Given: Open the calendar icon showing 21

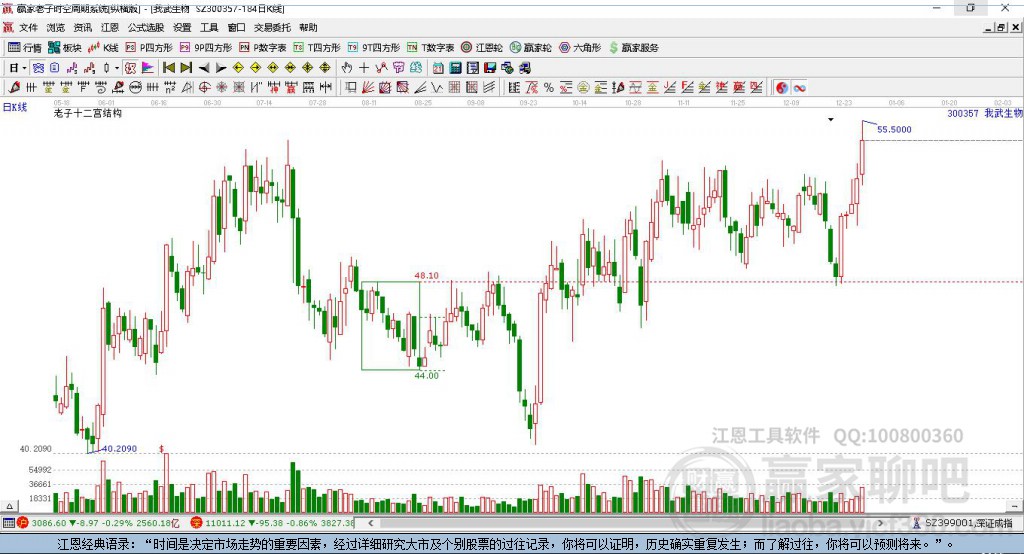Looking at the screenshot, I should click(438, 68).
